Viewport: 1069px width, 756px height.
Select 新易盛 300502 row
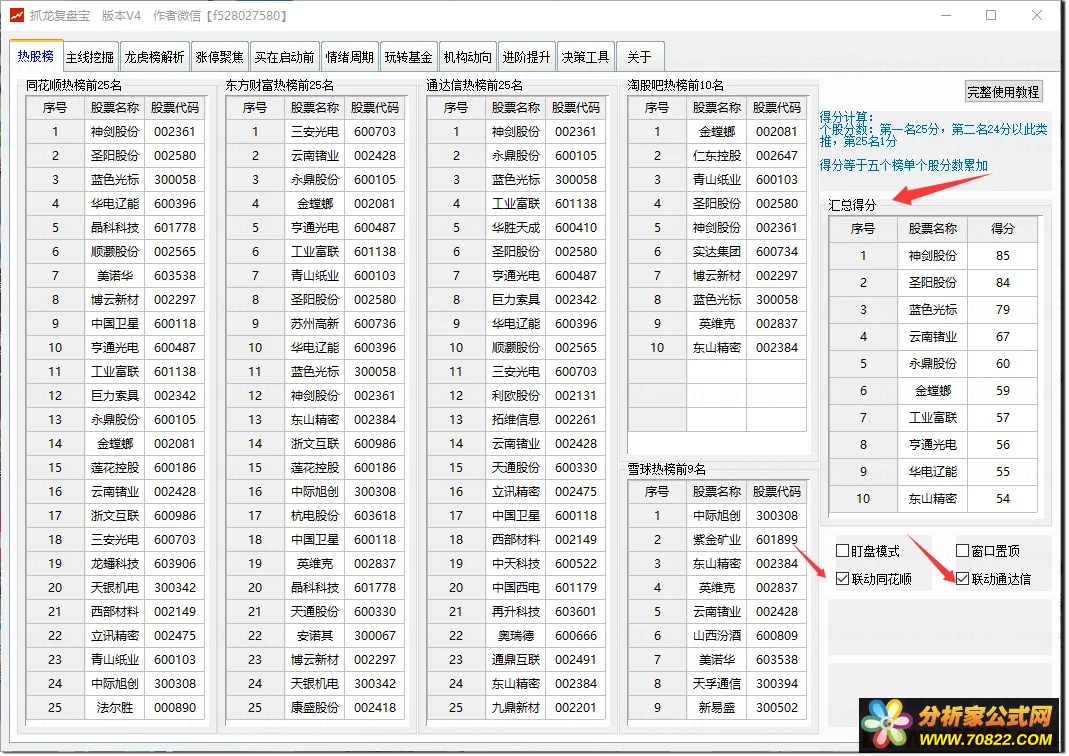[717, 708]
